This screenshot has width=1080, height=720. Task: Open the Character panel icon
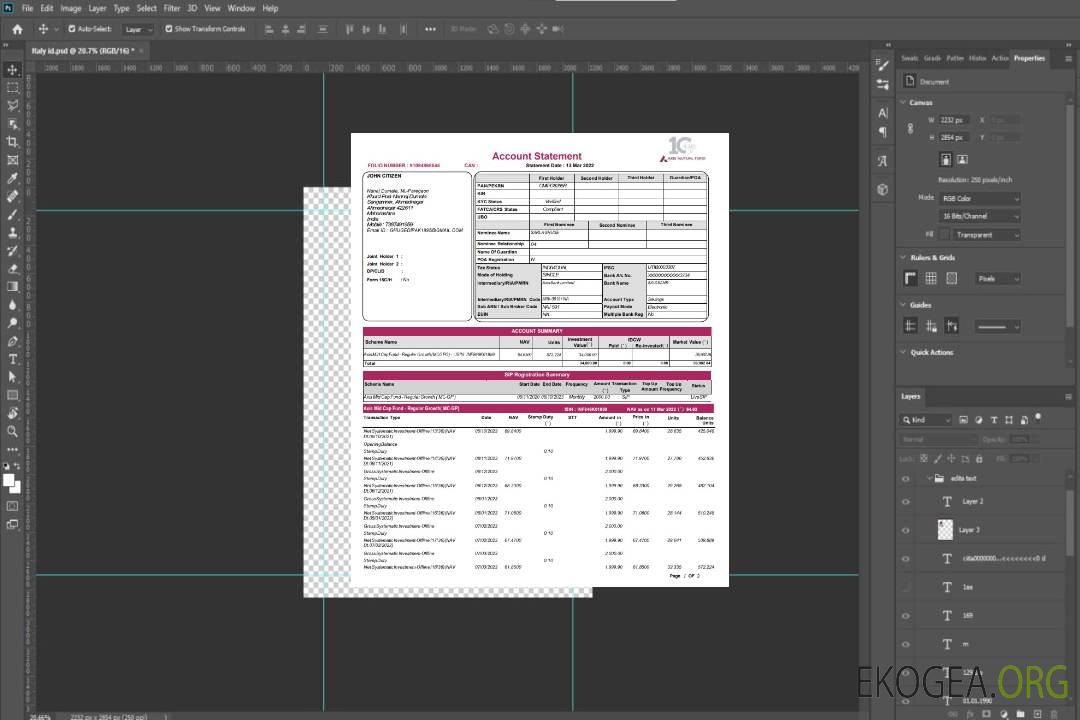pyautogui.click(x=882, y=113)
